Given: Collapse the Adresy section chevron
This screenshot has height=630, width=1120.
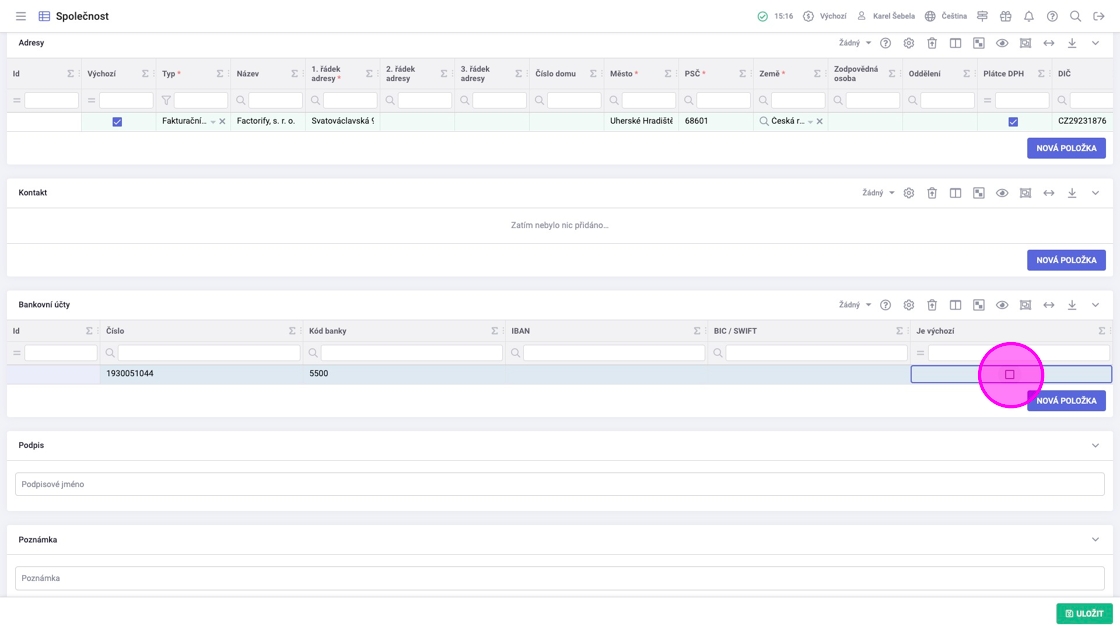Looking at the screenshot, I should [x=1095, y=44].
